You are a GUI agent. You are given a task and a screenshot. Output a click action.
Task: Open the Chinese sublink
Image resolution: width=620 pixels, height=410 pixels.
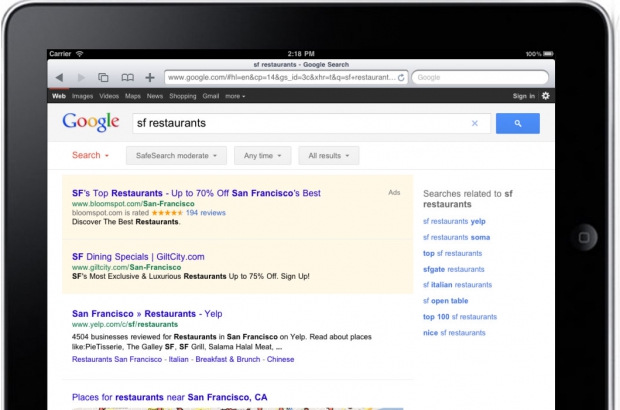tap(280, 359)
